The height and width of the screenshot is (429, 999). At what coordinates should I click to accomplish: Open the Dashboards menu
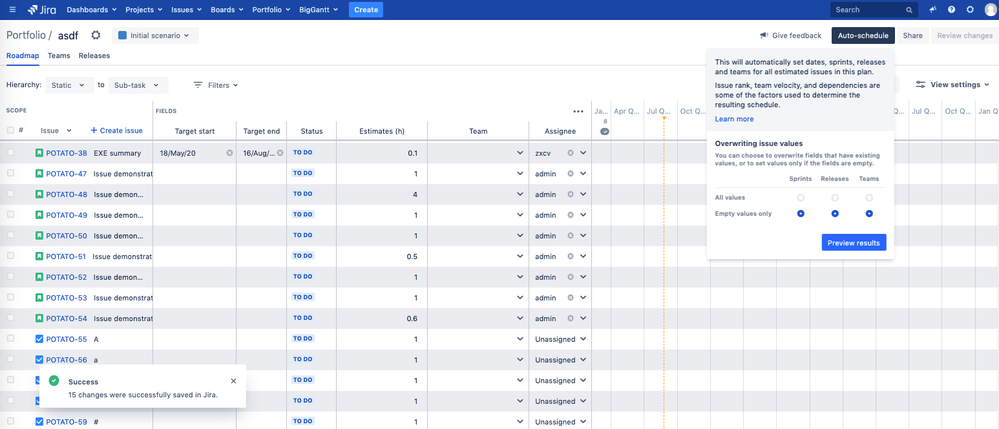click(x=92, y=10)
